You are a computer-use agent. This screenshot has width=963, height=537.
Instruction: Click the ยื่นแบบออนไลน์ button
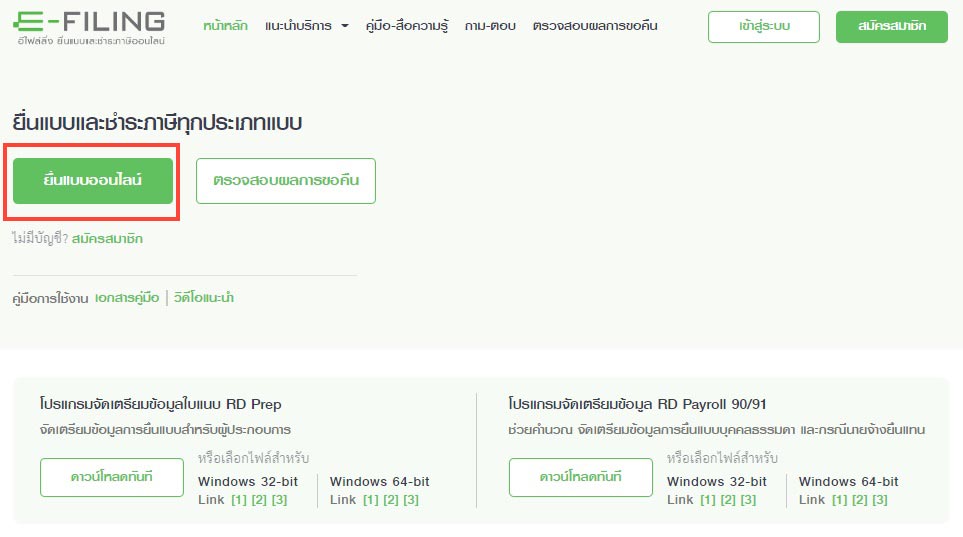pyautogui.click(x=93, y=181)
